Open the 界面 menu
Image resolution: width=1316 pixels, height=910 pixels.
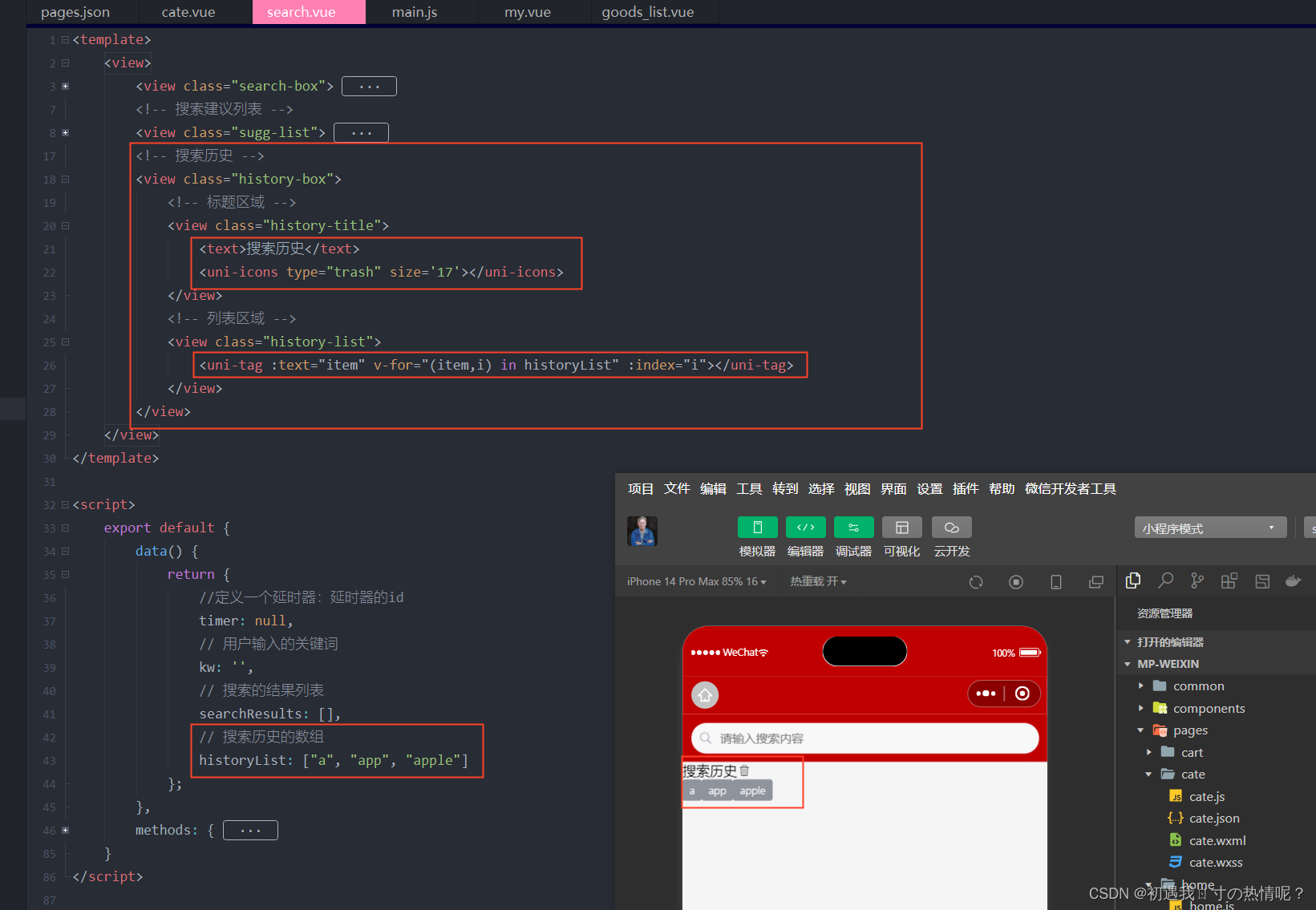click(893, 488)
